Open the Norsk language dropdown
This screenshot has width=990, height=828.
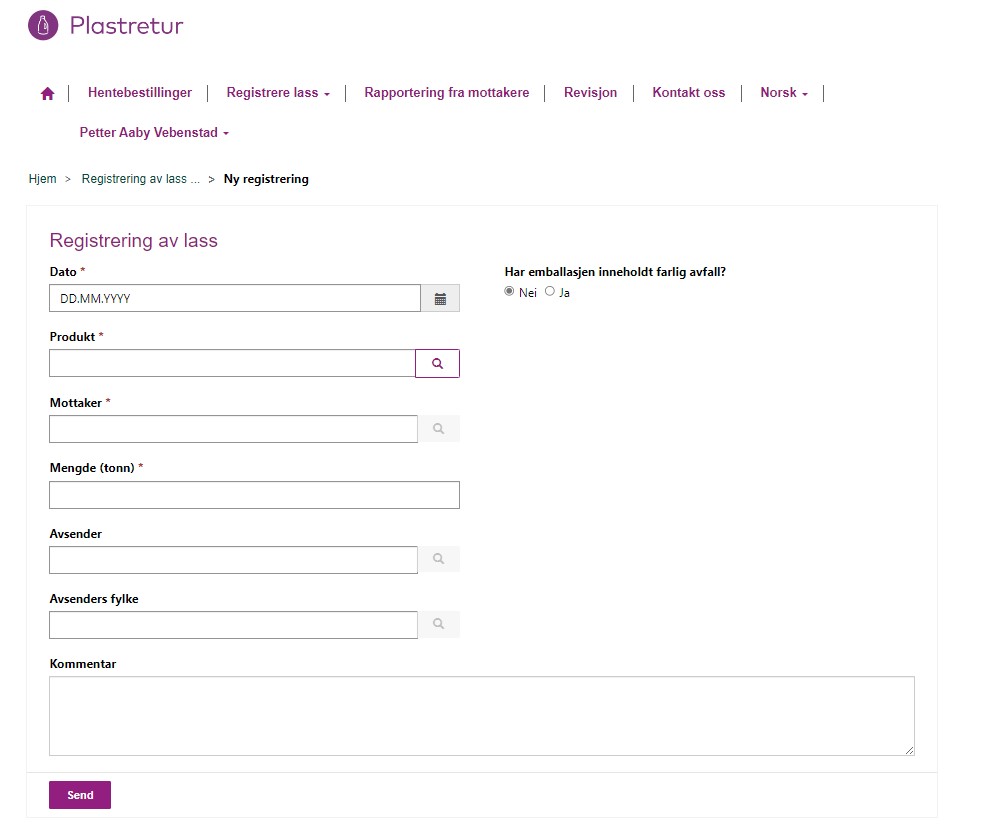click(x=783, y=93)
